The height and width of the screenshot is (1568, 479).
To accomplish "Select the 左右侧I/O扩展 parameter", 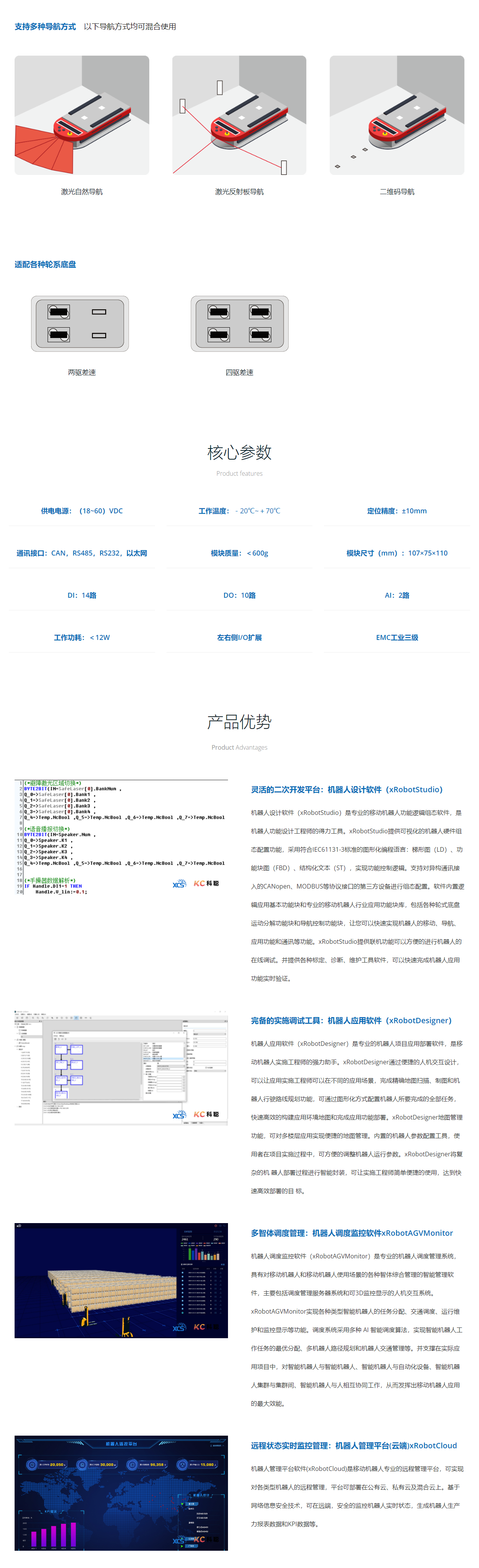I will tap(239, 637).
